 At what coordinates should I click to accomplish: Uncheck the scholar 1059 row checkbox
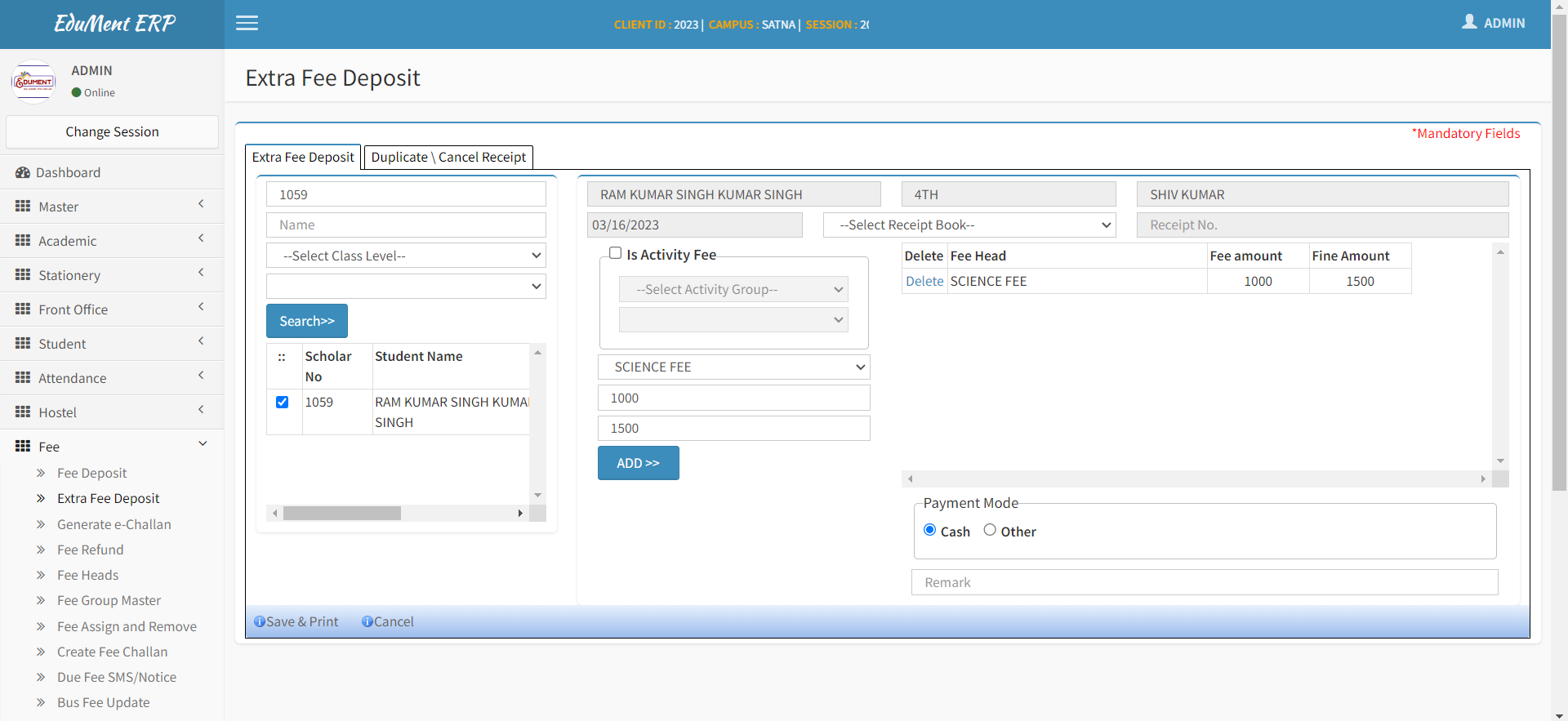283,403
